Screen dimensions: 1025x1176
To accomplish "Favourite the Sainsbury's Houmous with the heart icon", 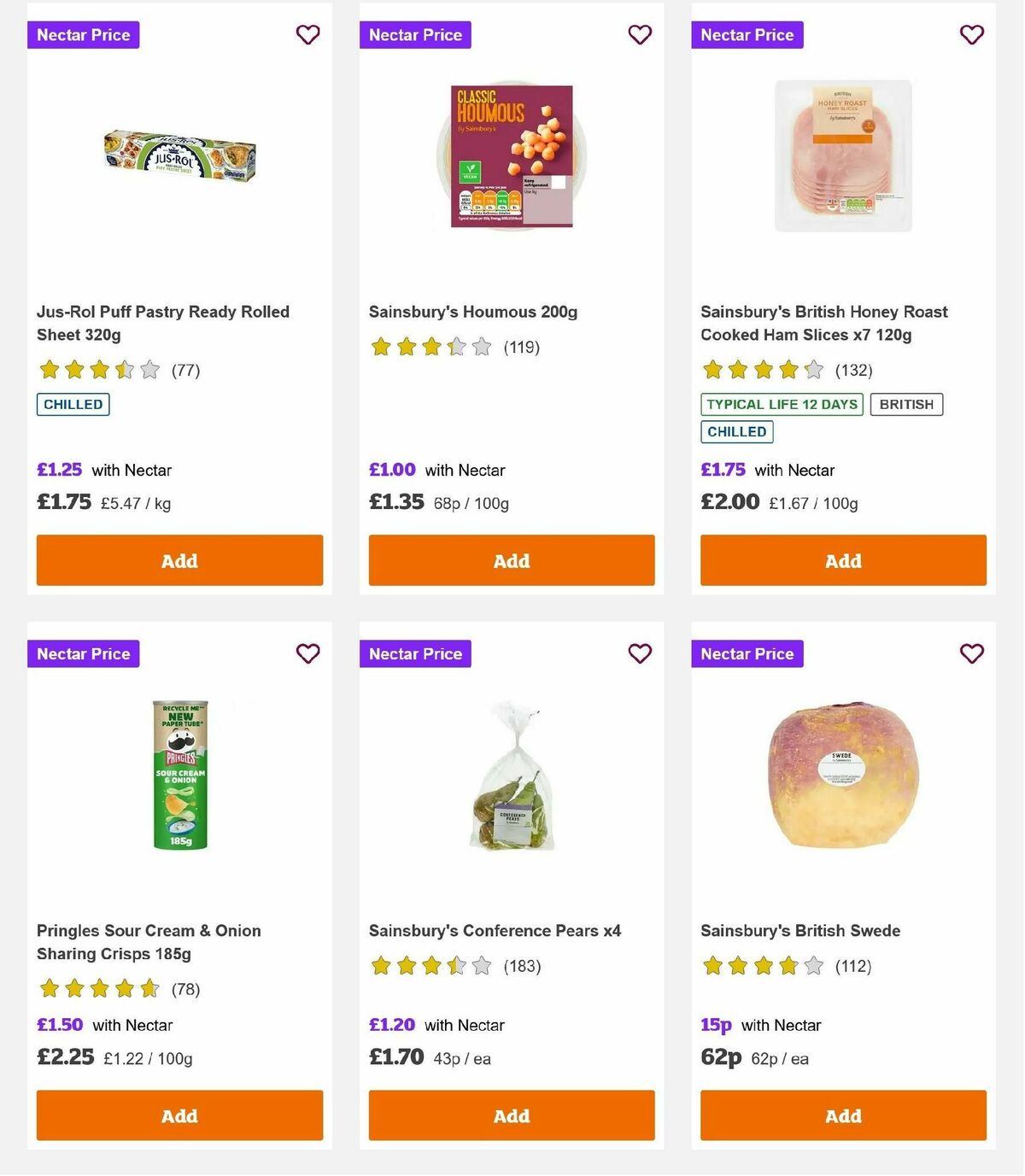I will [640, 35].
